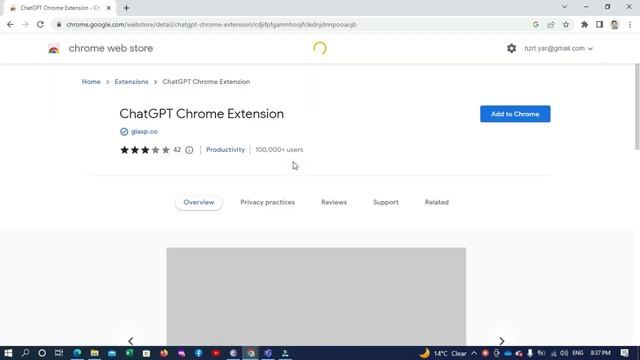Image resolution: width=640 pixels, height=360 pixels.
Task: Open Windows taskbar search
Action: click(25, 353)
